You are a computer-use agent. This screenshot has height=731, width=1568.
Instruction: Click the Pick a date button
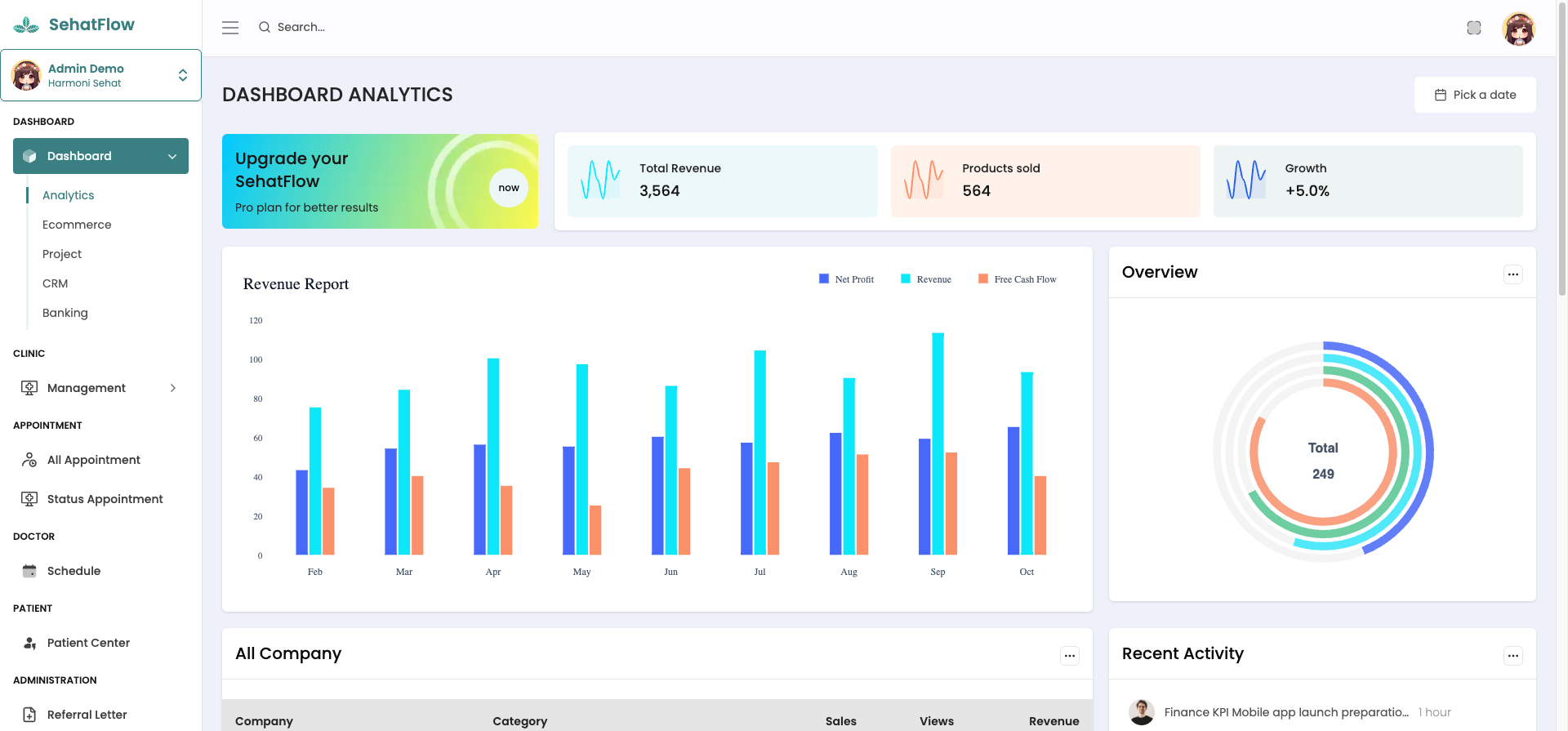[1475, 95]
